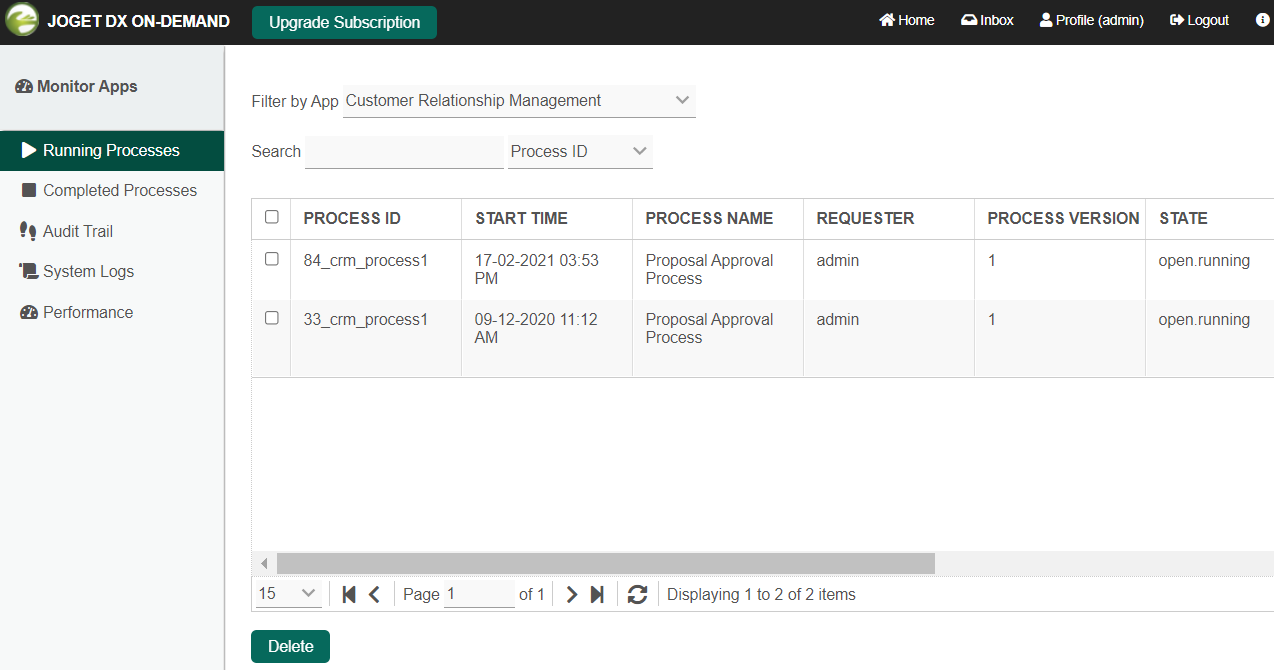
Task: Click the Monitor Apps dashboard icon
Action: (24, 87)
